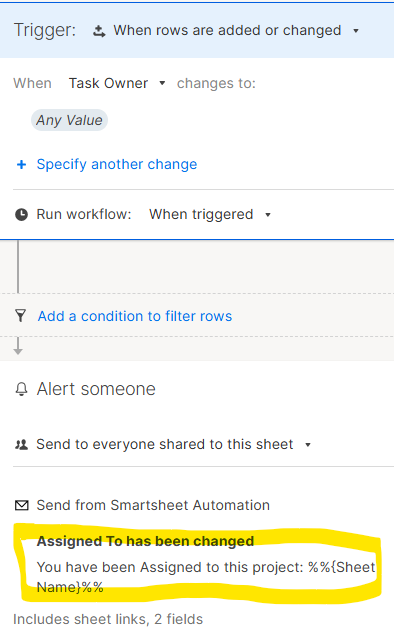Screen dimensions: 394x640
Task: Click Specify another change link
Action: [117, 164]
